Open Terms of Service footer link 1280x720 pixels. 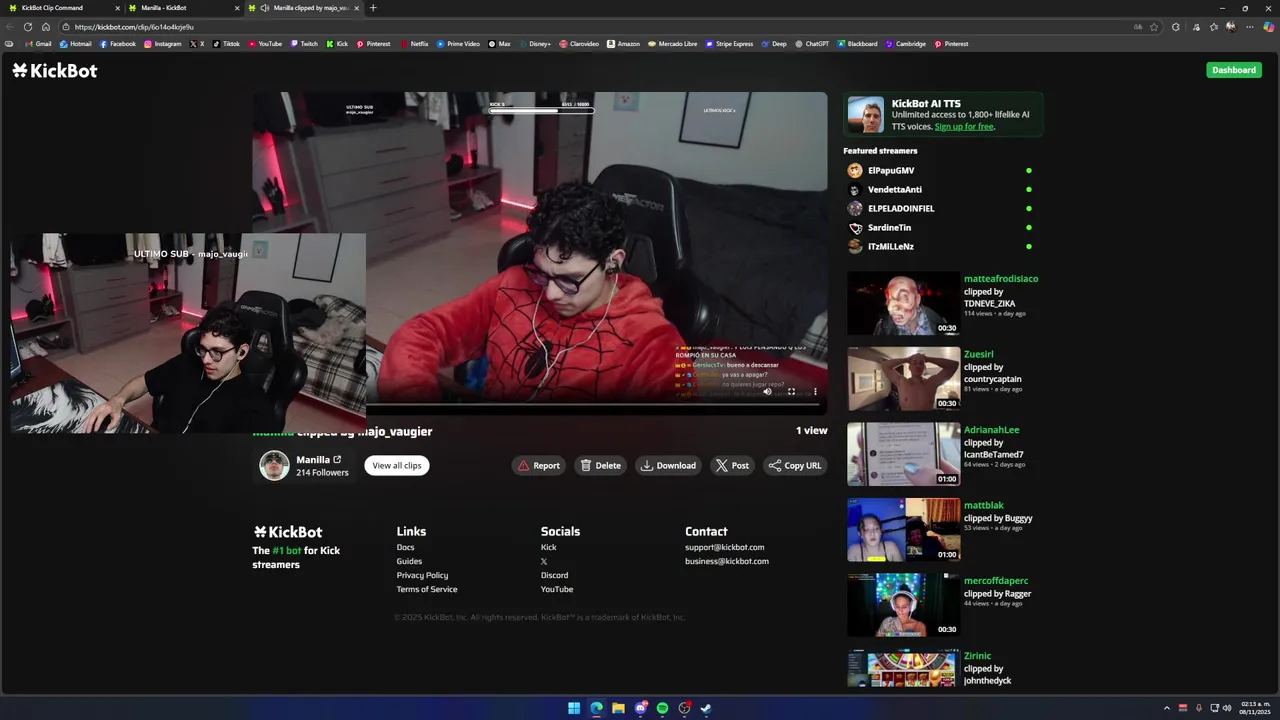pos(427,589)
